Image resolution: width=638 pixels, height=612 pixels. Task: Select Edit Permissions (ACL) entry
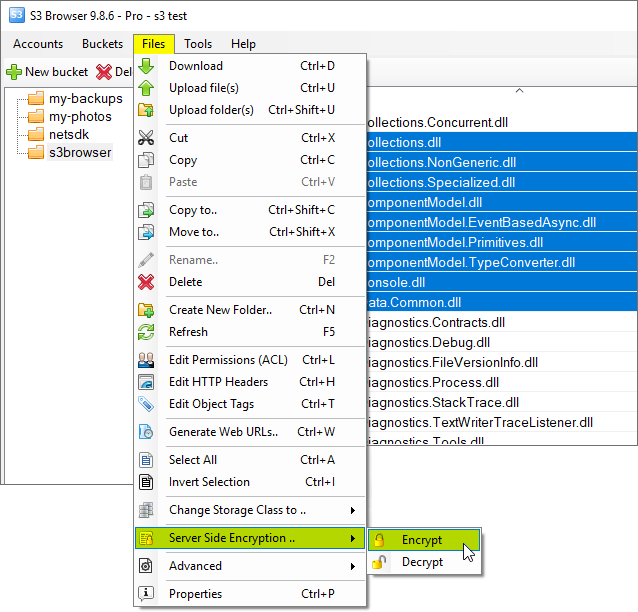click(x=250, y=360)
